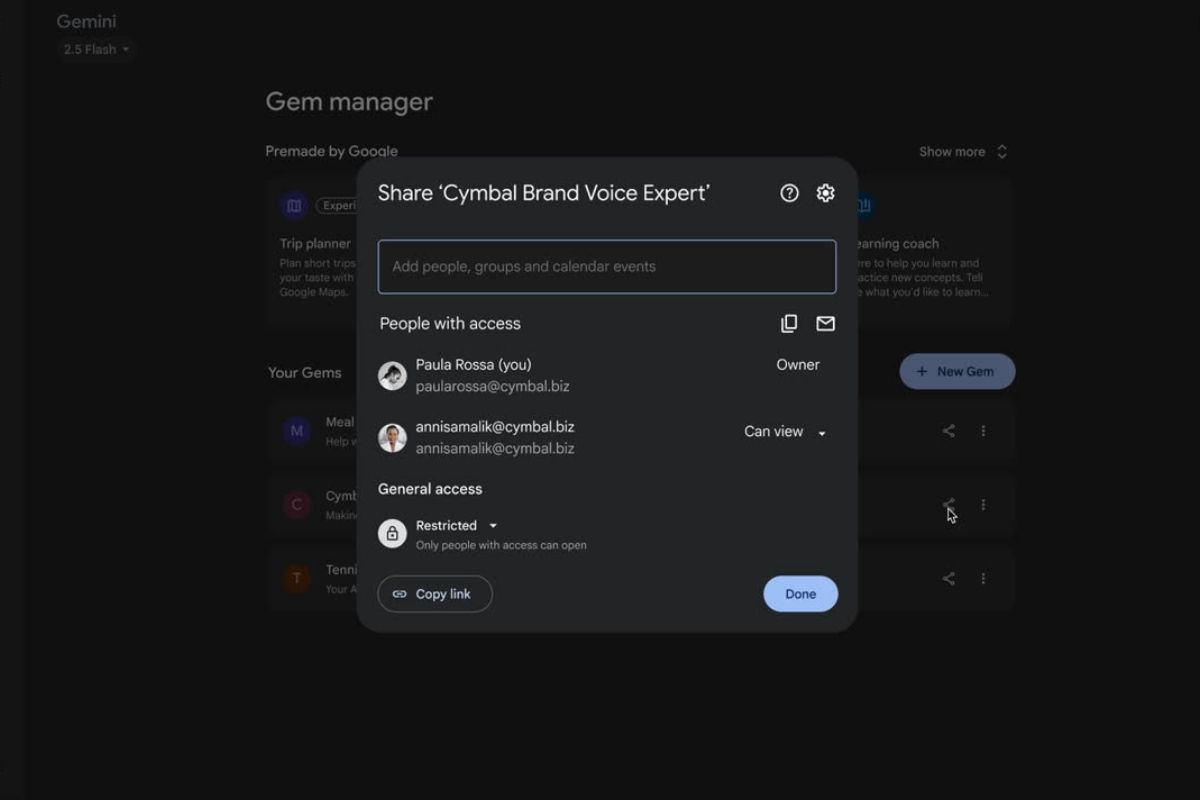This screenshot has height=800, width=1200.
Task: Click the annisamalik@cymbal.biz profile avatar
Action: coord(392,438)
